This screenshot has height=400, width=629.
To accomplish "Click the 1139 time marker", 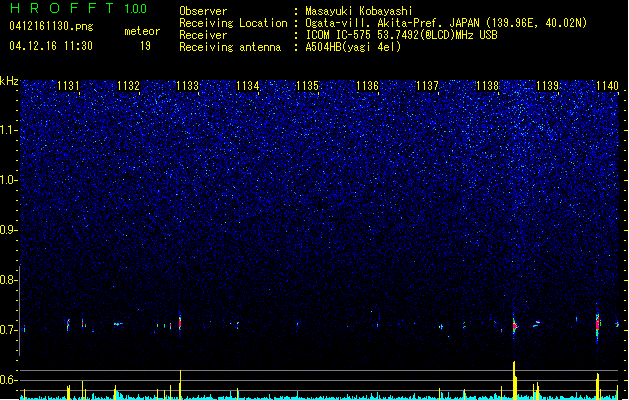I will pos(548,86).
